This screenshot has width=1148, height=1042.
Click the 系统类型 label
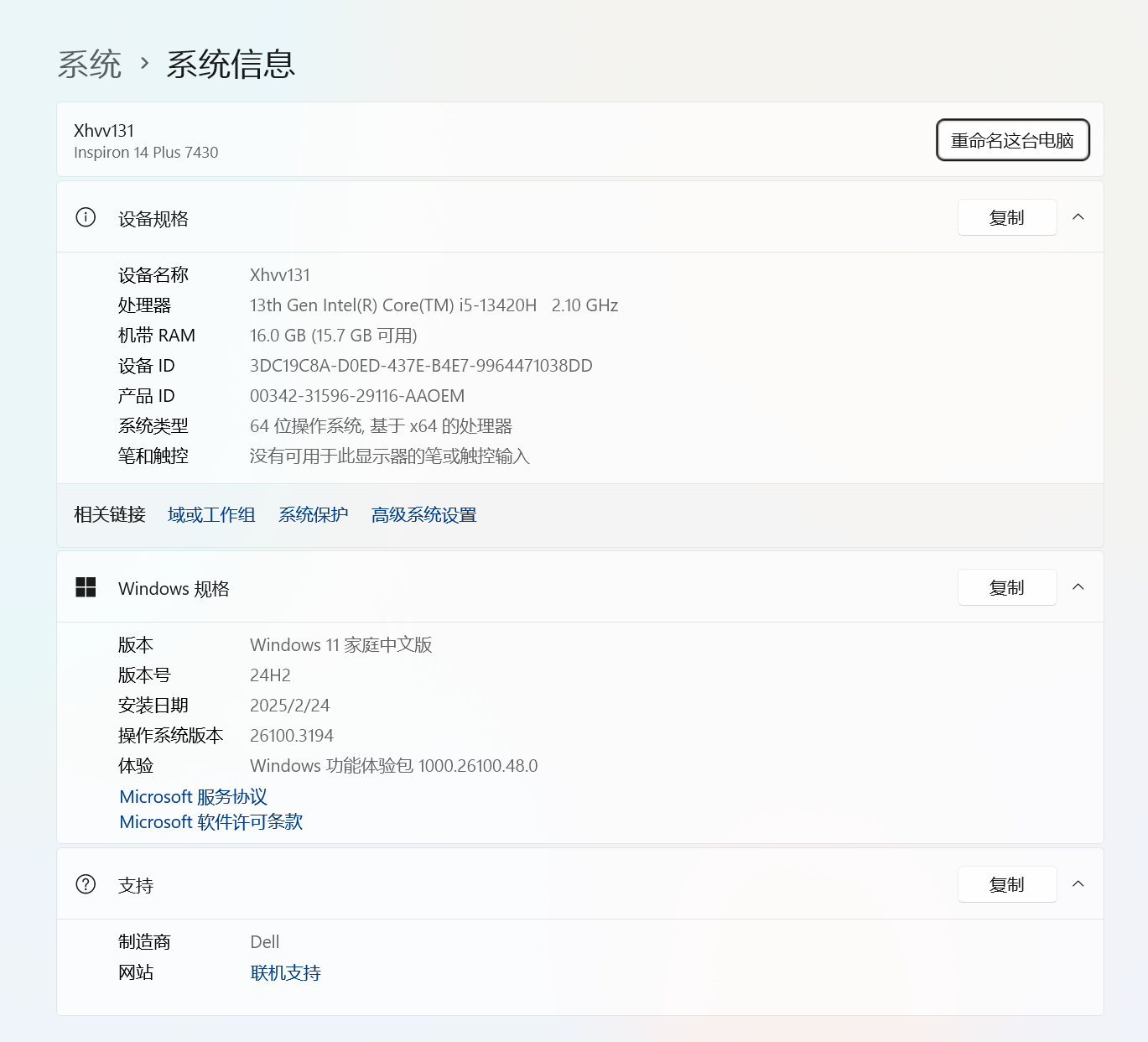click(153, 426)
